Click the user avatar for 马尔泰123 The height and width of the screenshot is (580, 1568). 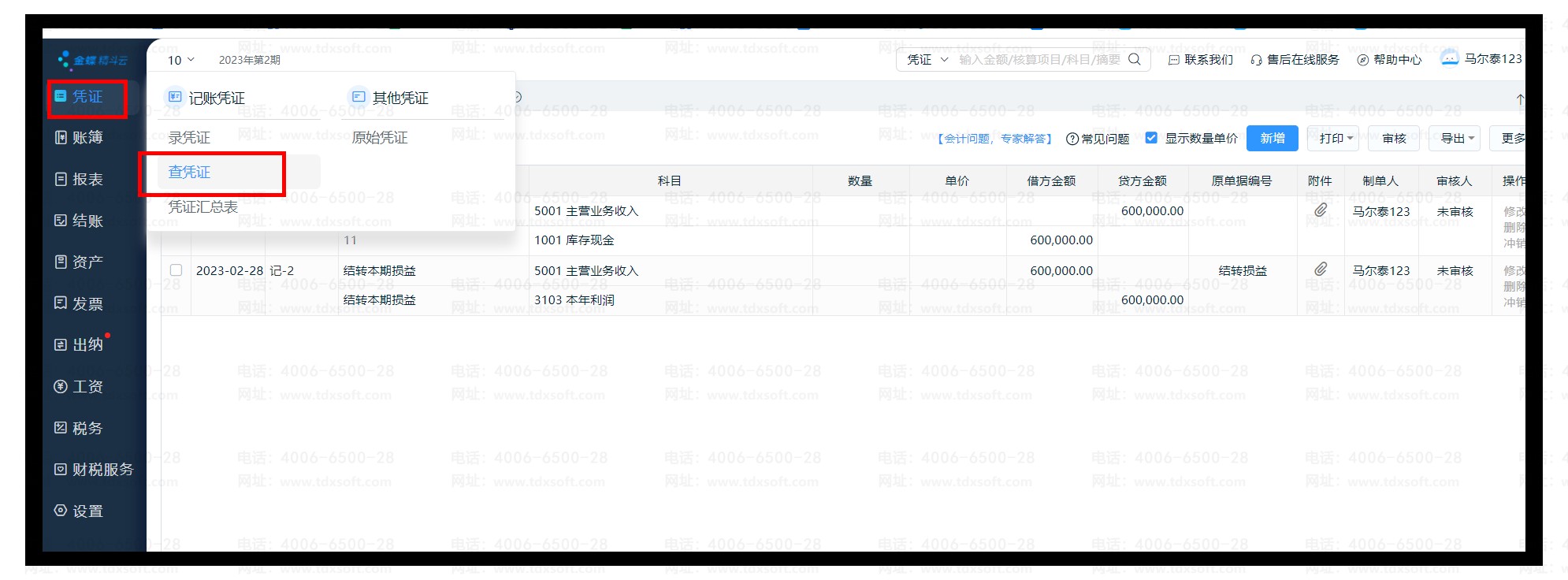(x=1450, y=58)
